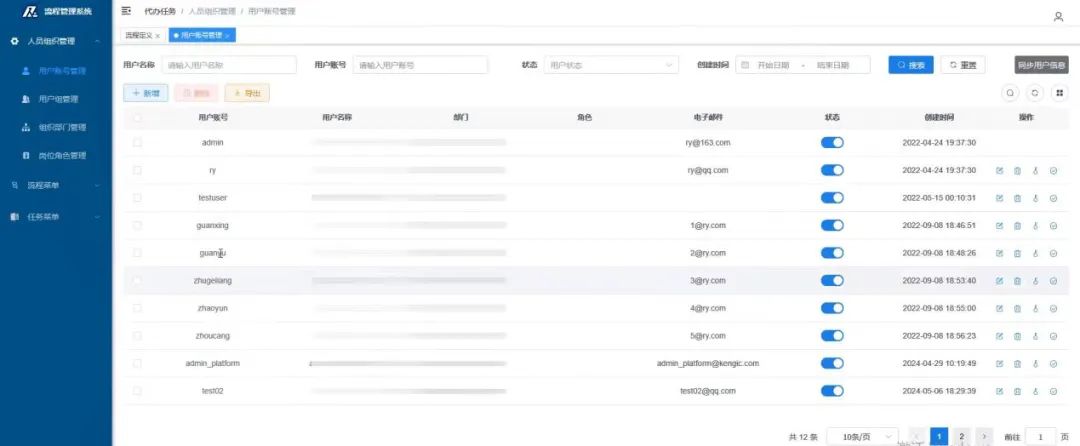Click the check-circle icon in the test02 row
The width and height of the screenshot is (1080, 446).
(x=1053, y=391)
